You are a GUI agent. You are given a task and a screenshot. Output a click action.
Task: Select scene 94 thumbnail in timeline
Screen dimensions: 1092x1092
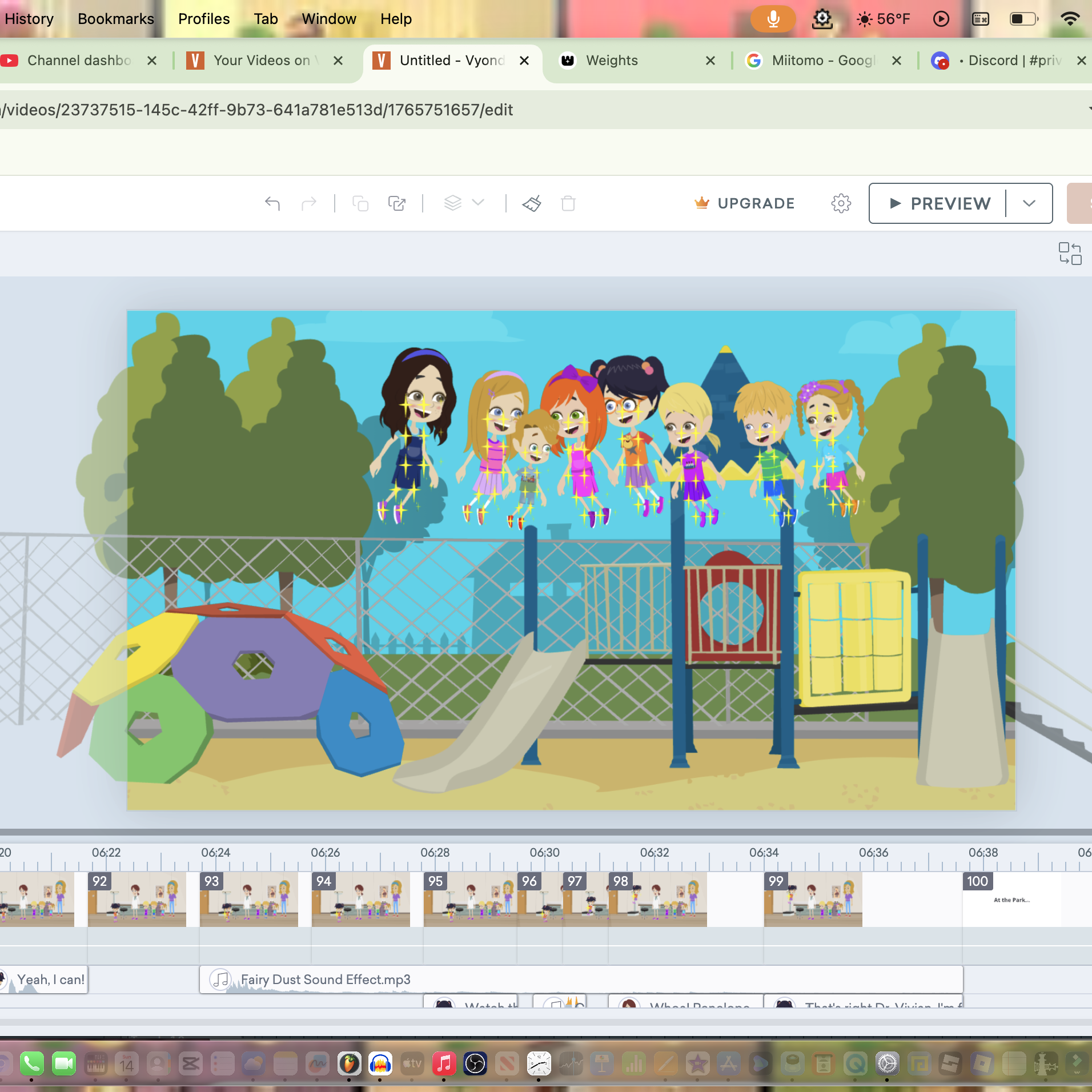(361, 899)
